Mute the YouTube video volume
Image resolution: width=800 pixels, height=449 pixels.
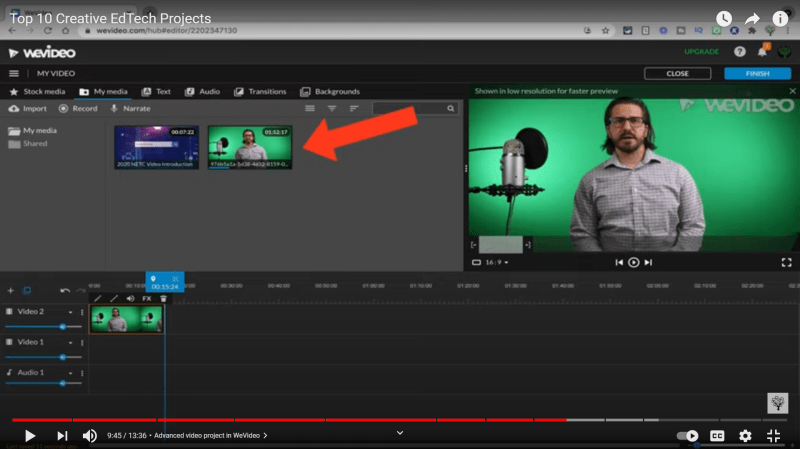click(90, 436)
